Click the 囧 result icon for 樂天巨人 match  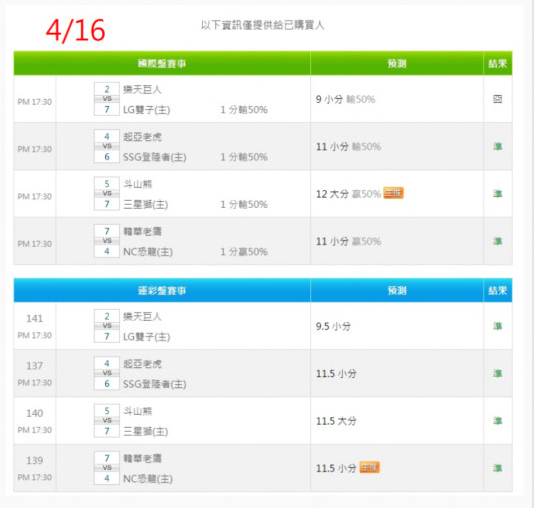point(497,99)
